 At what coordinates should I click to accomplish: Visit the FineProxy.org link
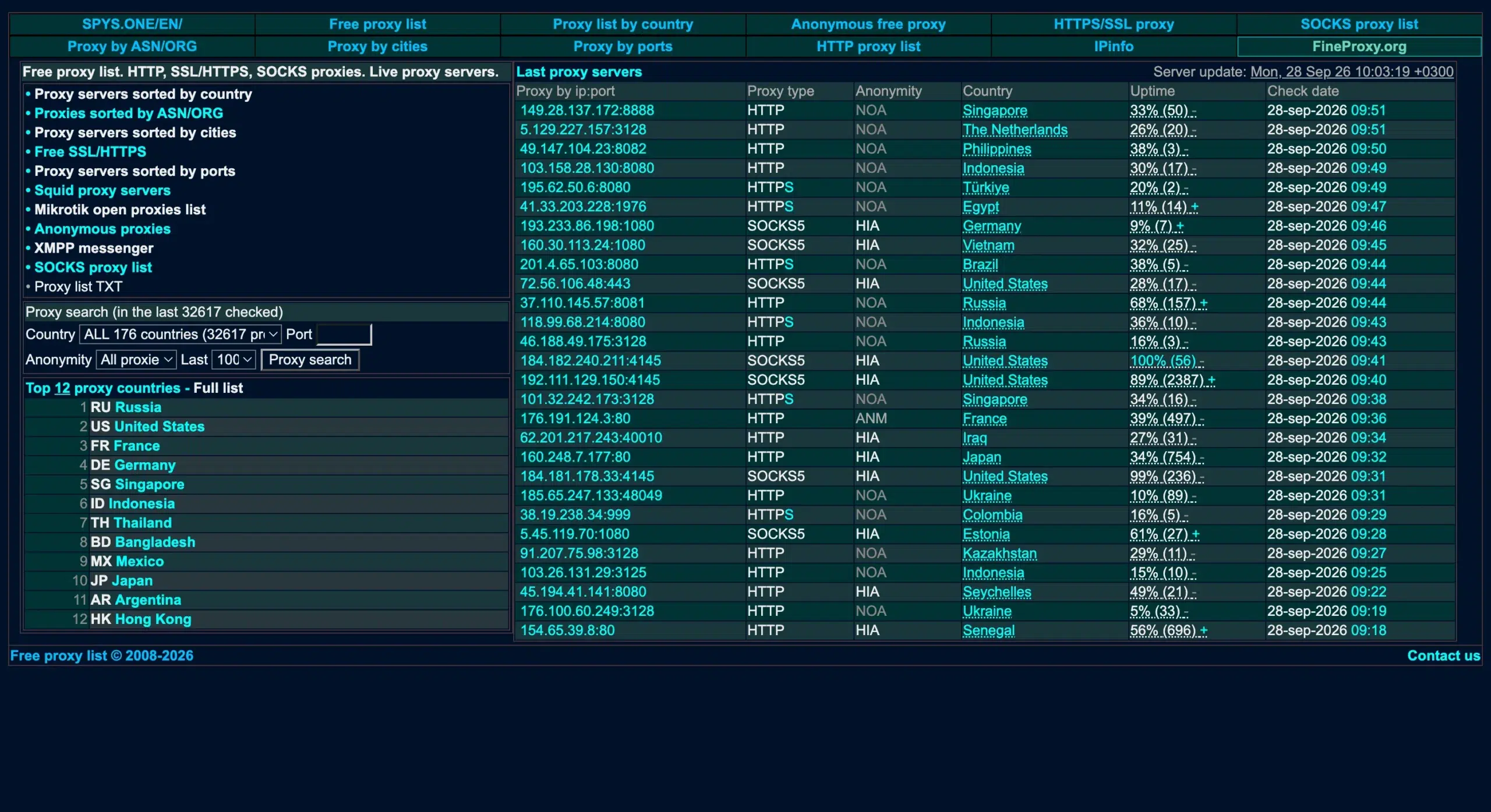(1359, 47)
